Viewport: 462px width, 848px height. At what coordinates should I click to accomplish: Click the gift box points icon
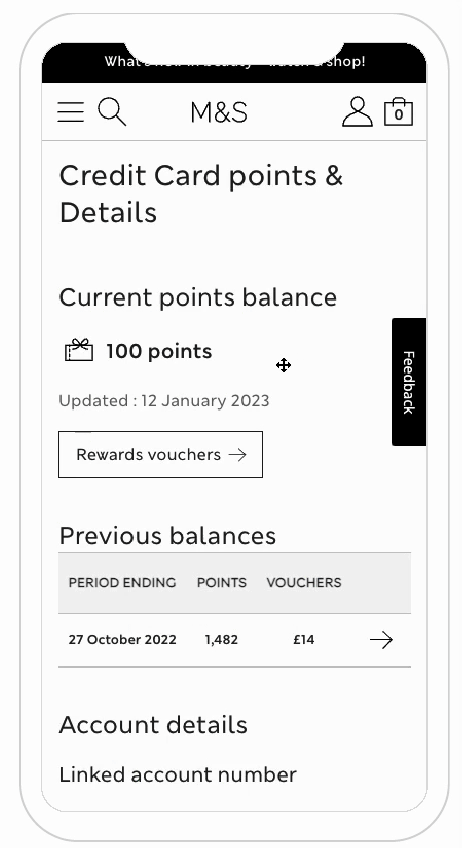[x=79, y=350]
